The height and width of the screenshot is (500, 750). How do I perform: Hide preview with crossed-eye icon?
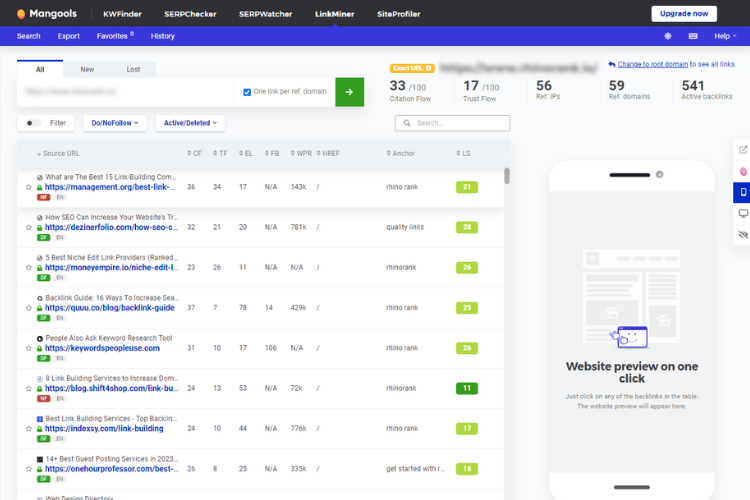coord(743,234)
